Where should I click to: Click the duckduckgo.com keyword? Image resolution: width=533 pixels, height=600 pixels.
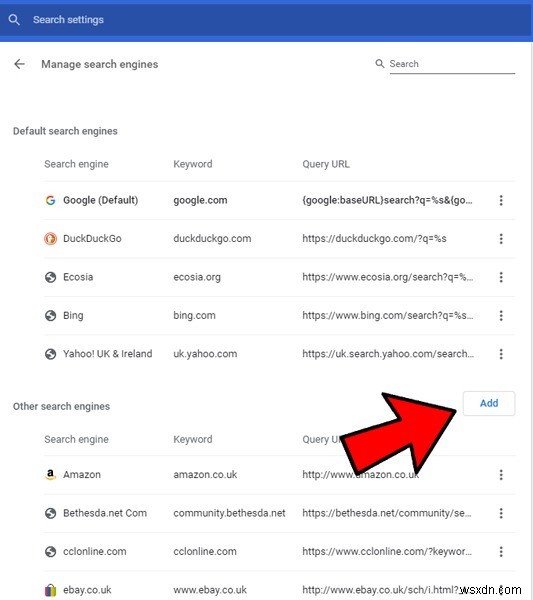212,239
